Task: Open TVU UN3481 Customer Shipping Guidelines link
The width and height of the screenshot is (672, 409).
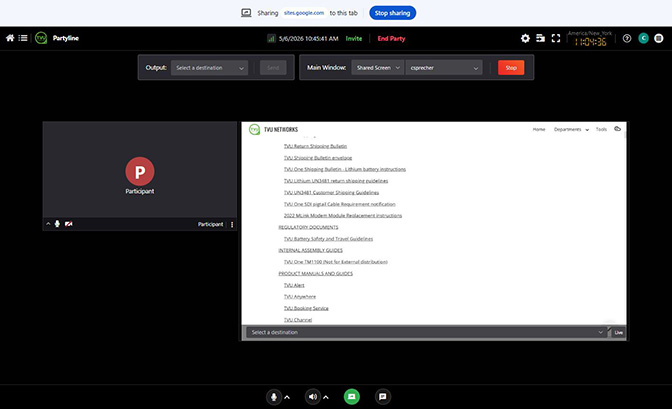Action: pyautogui.click(x=331, y=192)
